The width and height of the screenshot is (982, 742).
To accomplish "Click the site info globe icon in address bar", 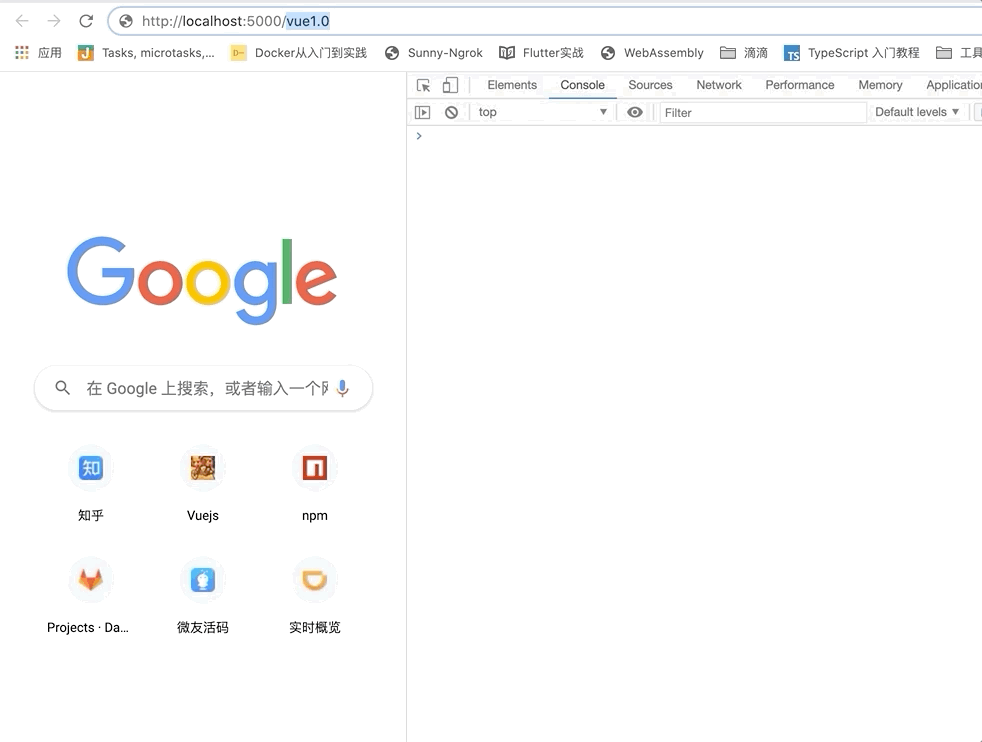I will point(126,21).
